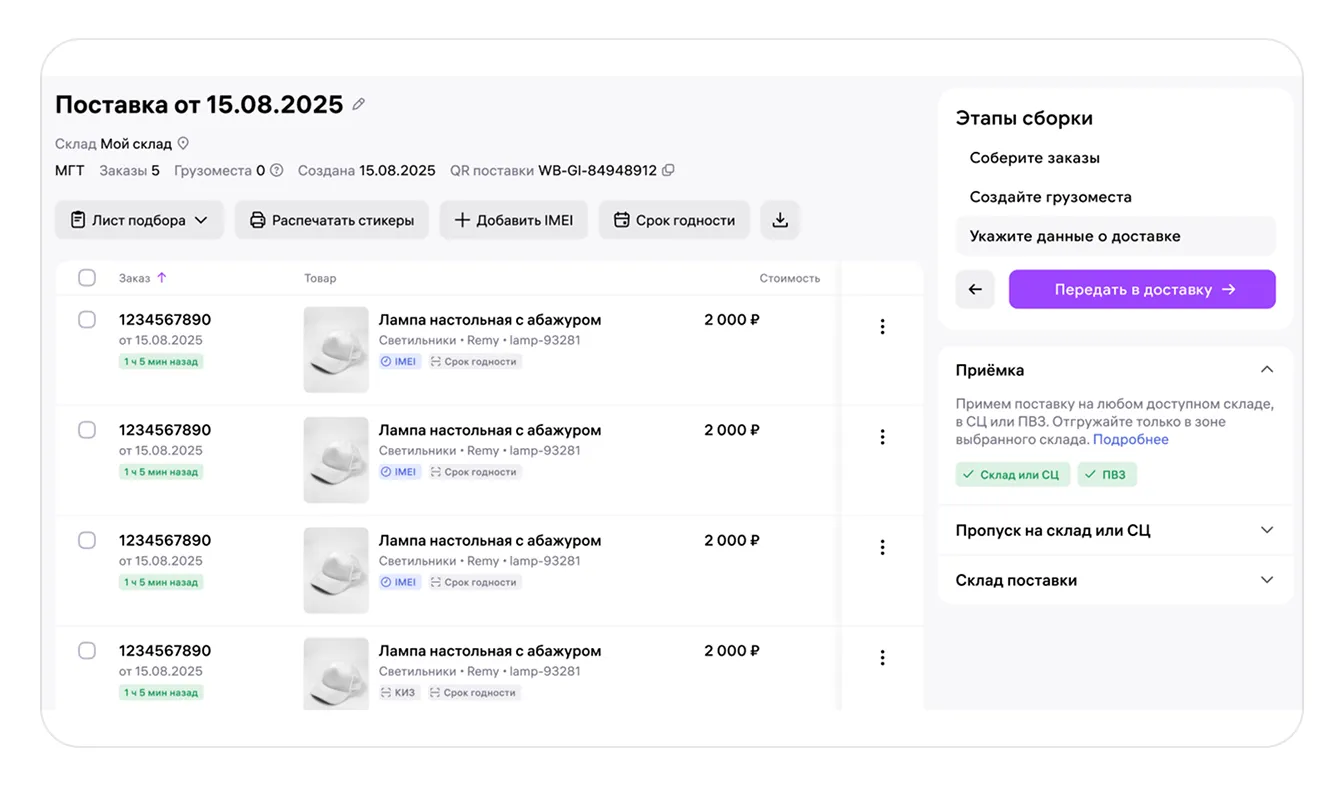Select the Создайте грузоместа stage
The image size is (1344, 786).
click(x=1051, y=197)
